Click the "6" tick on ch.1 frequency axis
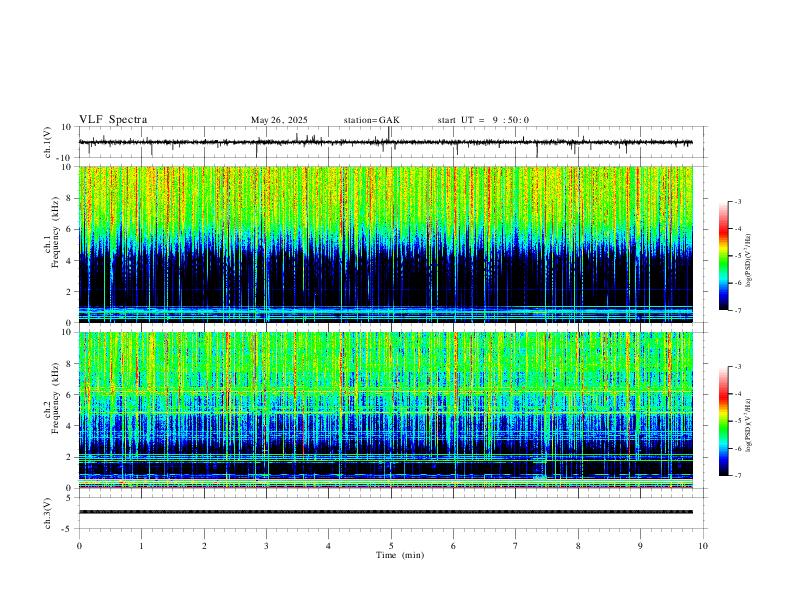 pyautogui.click(x=70, y=229)
